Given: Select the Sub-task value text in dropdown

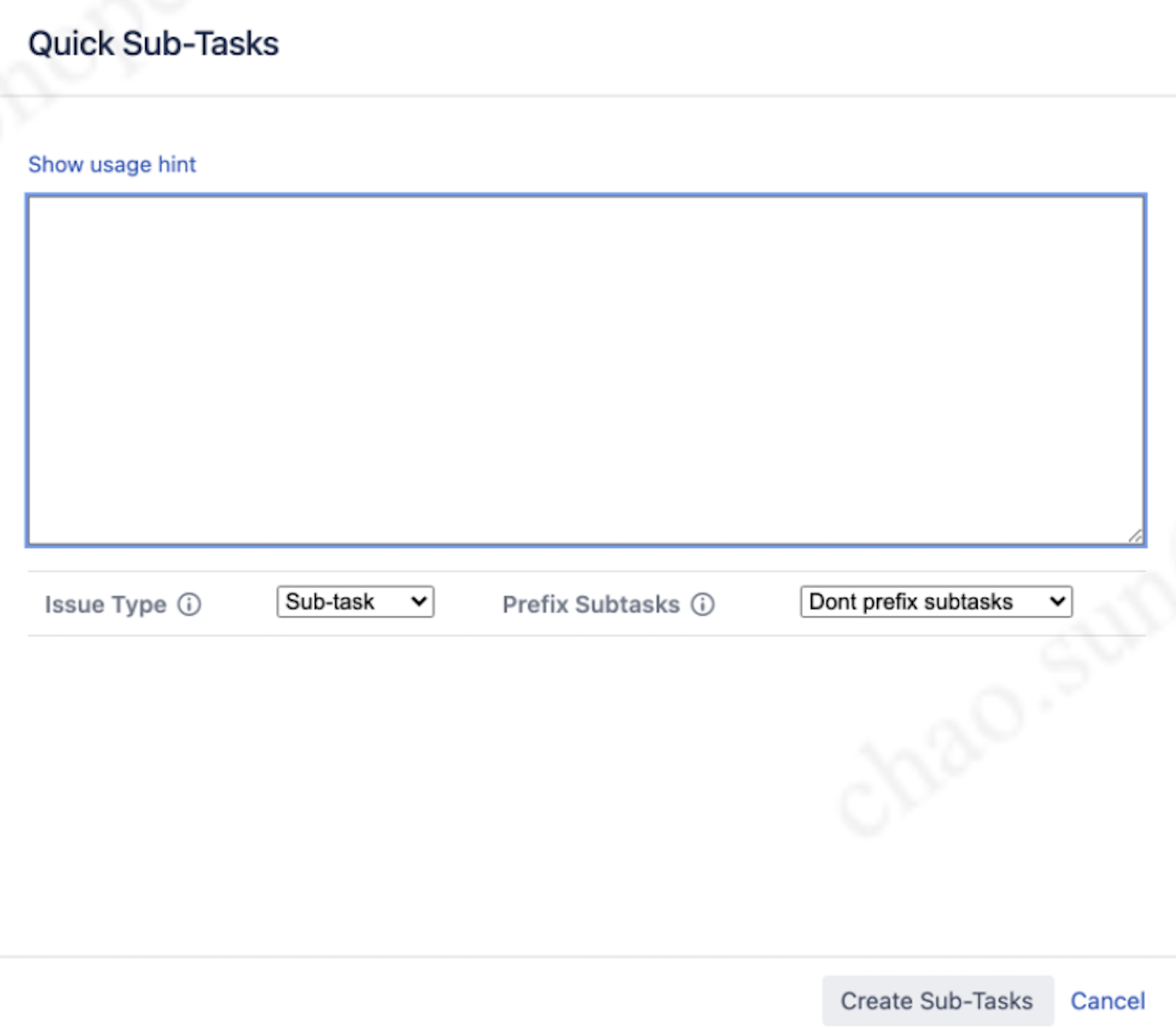Looking at the screenshot, I should pos(330,602).
